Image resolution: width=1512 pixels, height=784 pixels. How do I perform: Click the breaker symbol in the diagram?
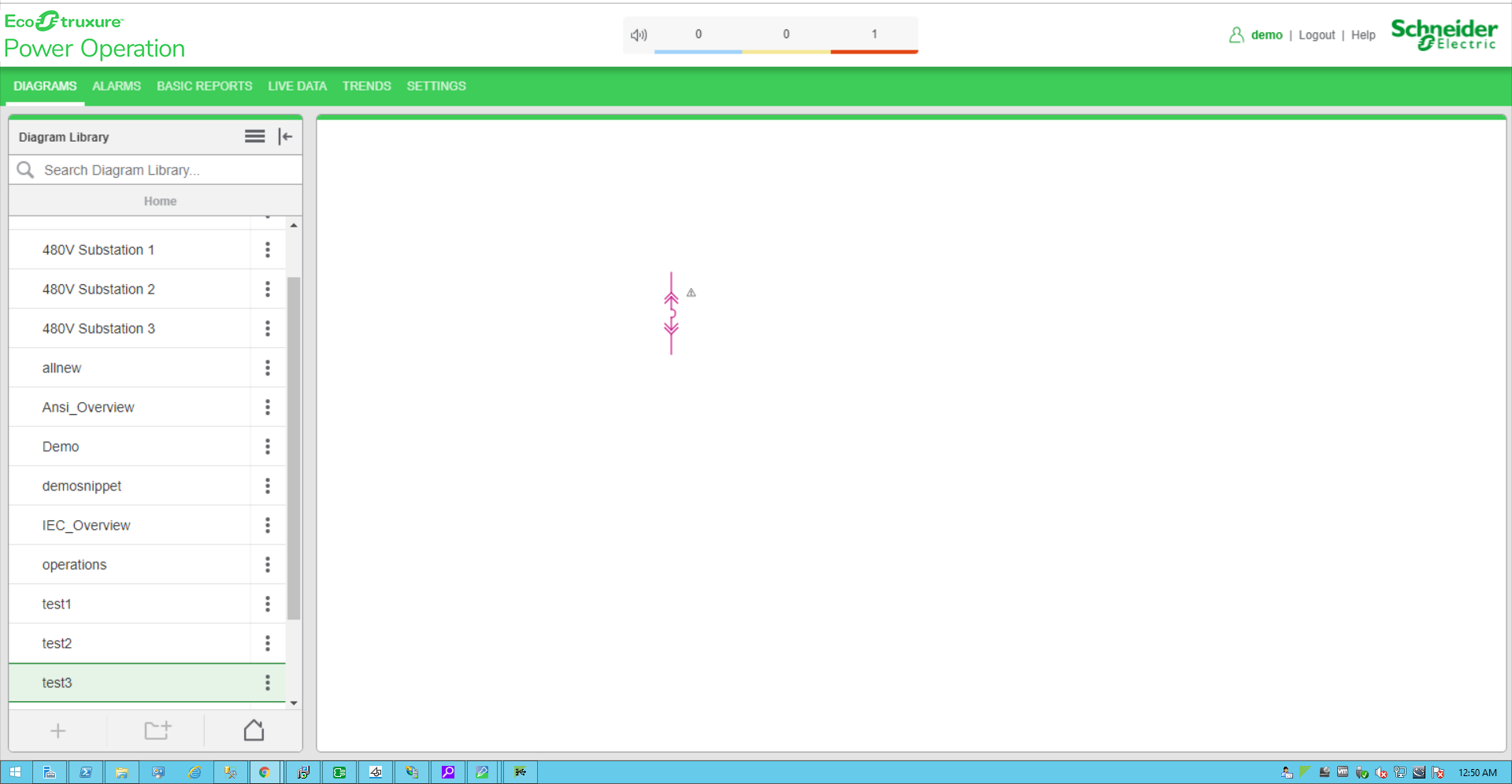(x=671, y=313)
